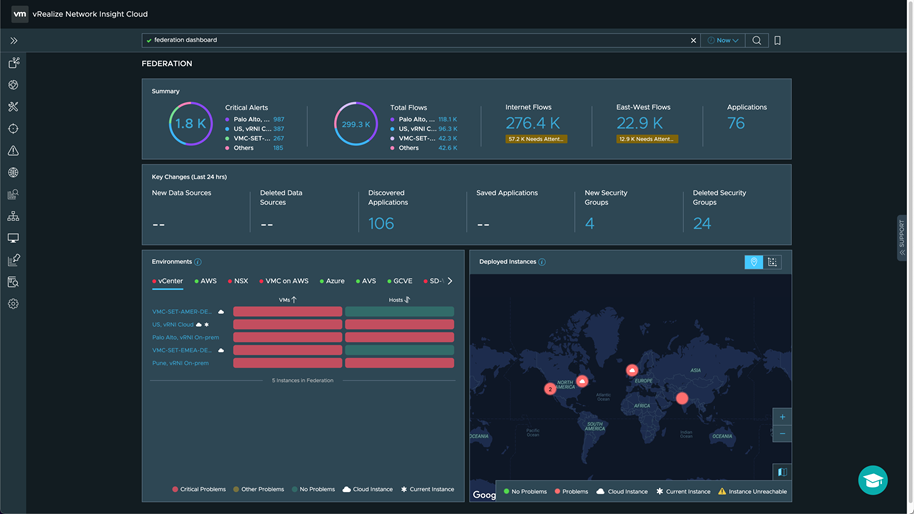Open the graduation cap help button
The height and width of the screenshot is (514, 914).
872,480
